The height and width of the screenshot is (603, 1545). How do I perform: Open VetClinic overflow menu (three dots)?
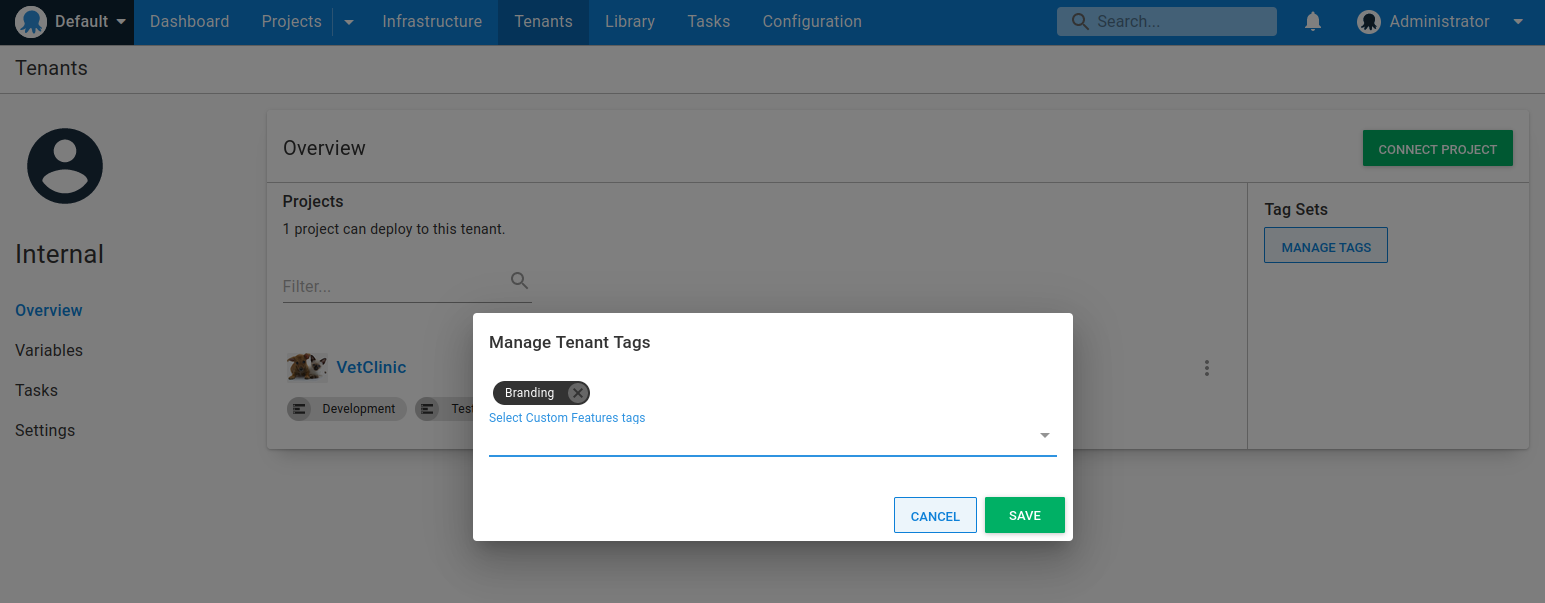[1206, 368]
